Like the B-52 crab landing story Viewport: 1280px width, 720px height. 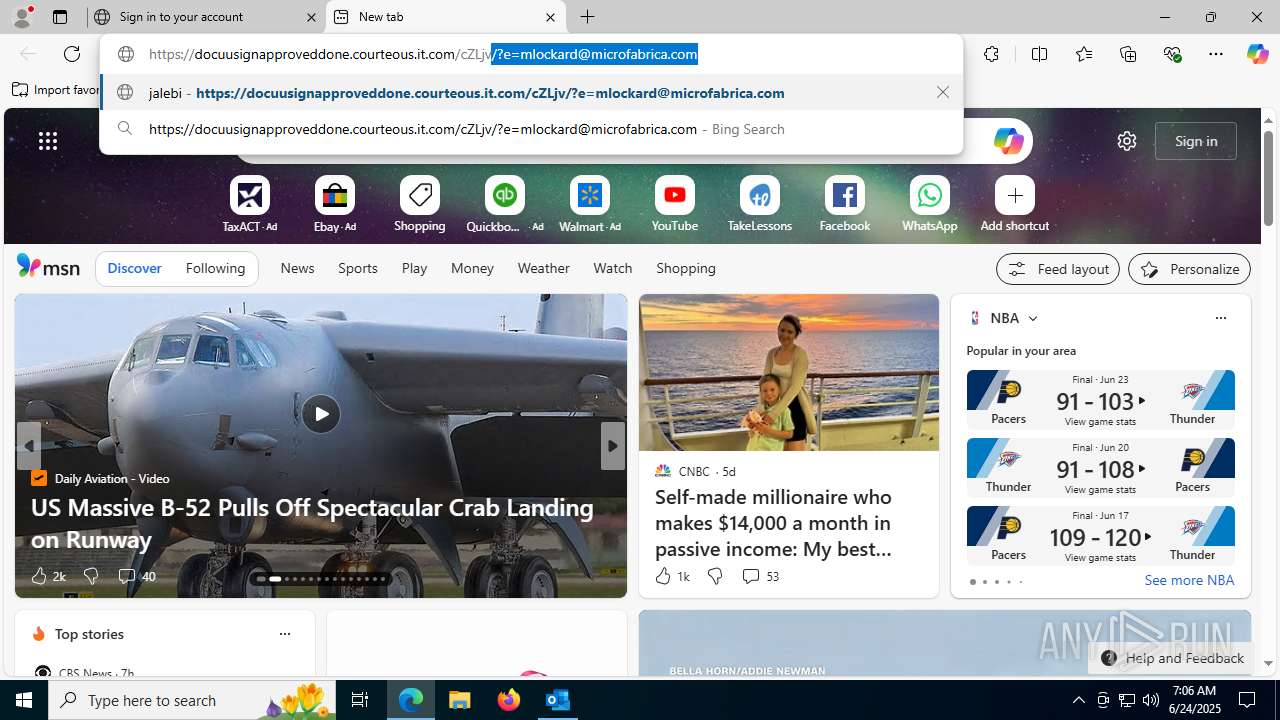[x=47, y=576]
